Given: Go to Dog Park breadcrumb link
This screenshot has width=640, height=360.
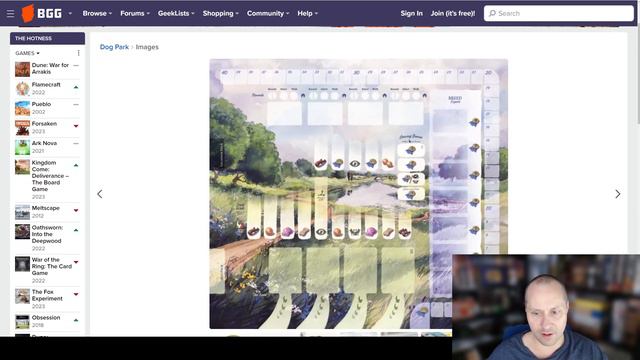Looking at the screenshot, I should tap(114, 47).
